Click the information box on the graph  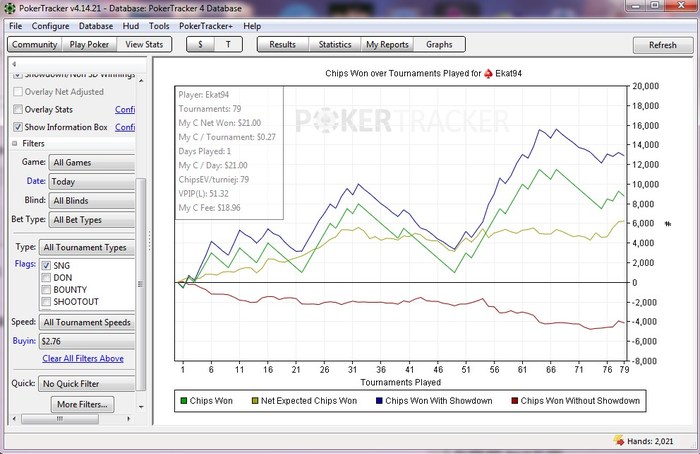click(229, 153)
